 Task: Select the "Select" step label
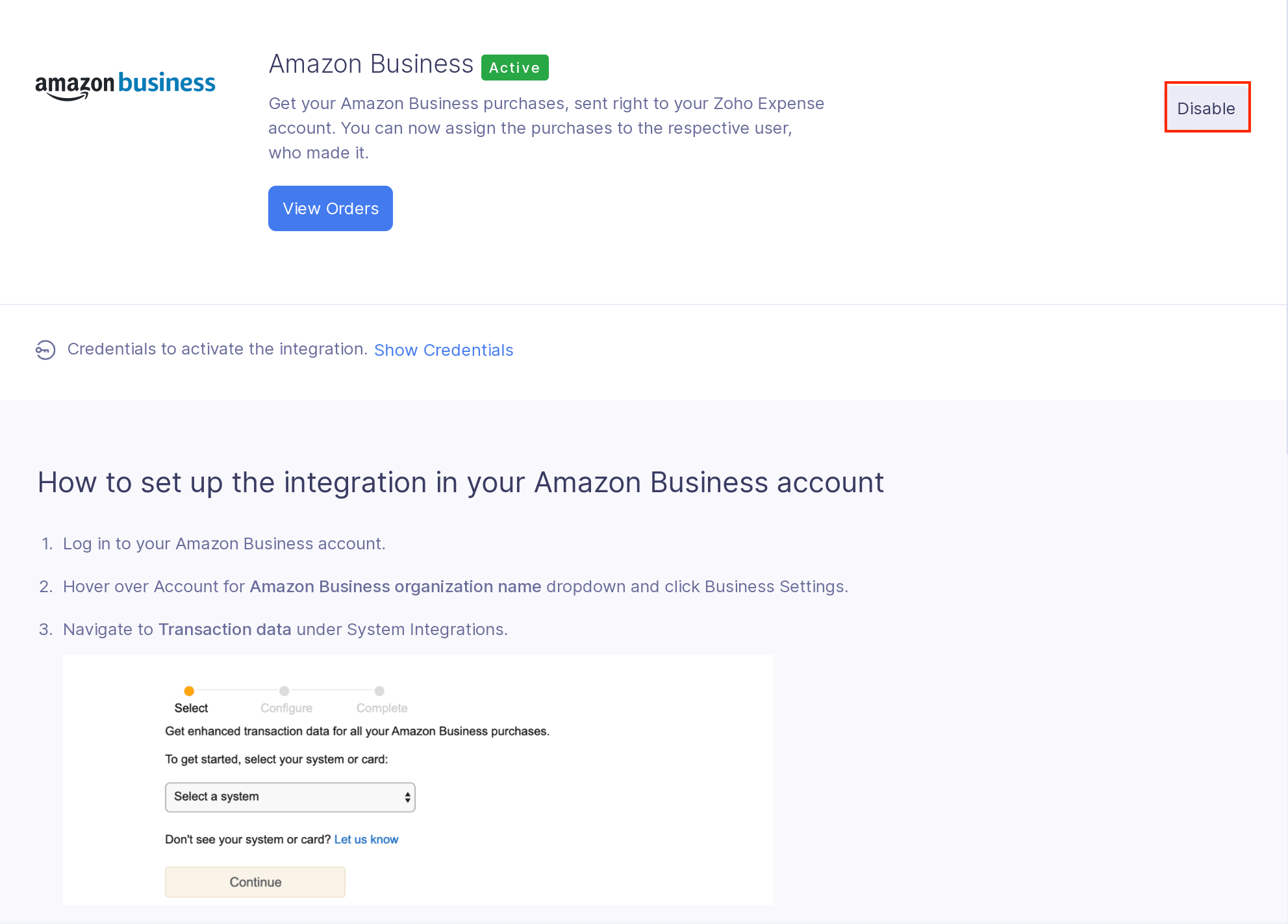(x=191, y=708)
